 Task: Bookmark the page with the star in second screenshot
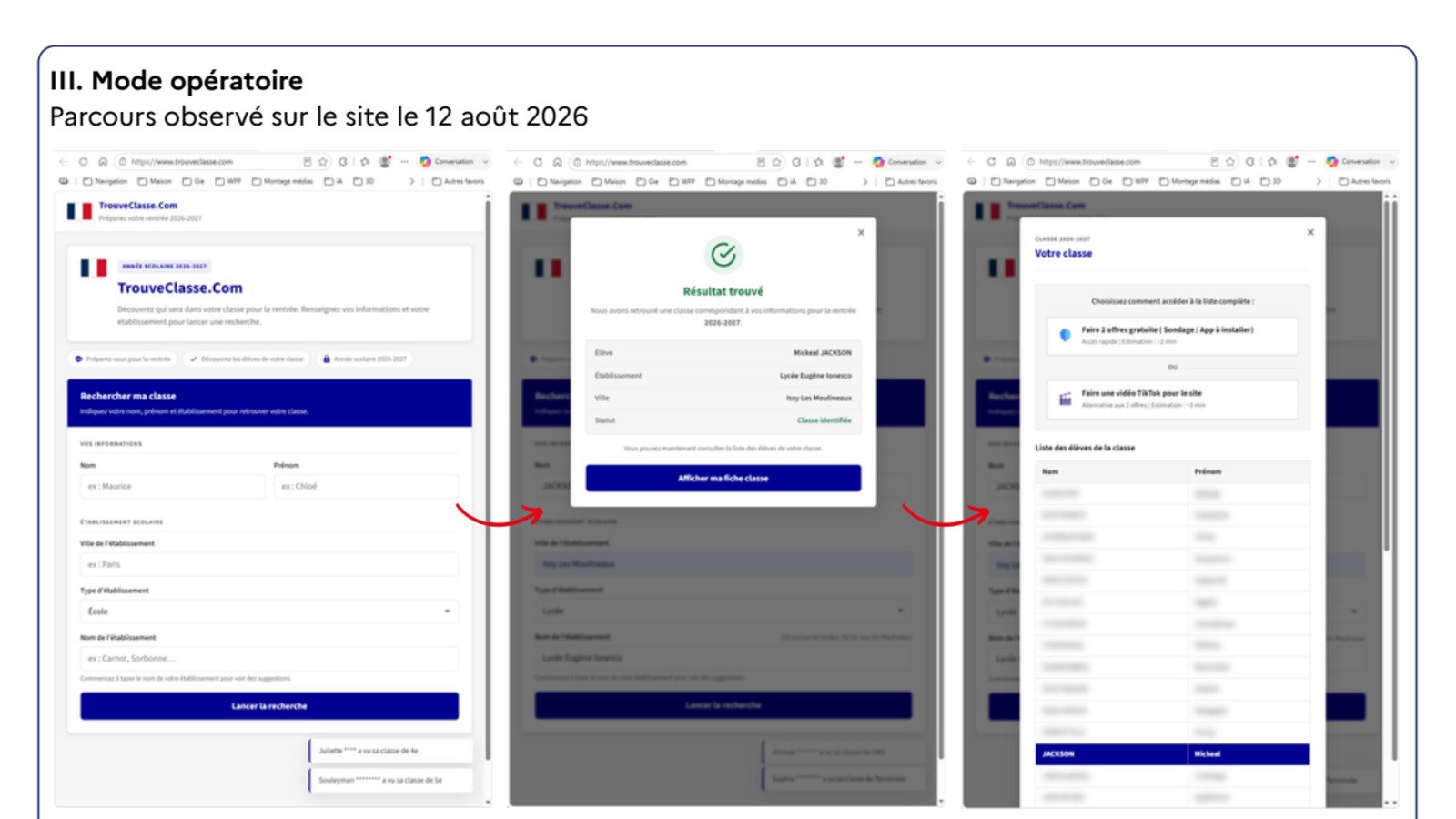[776, 162]
